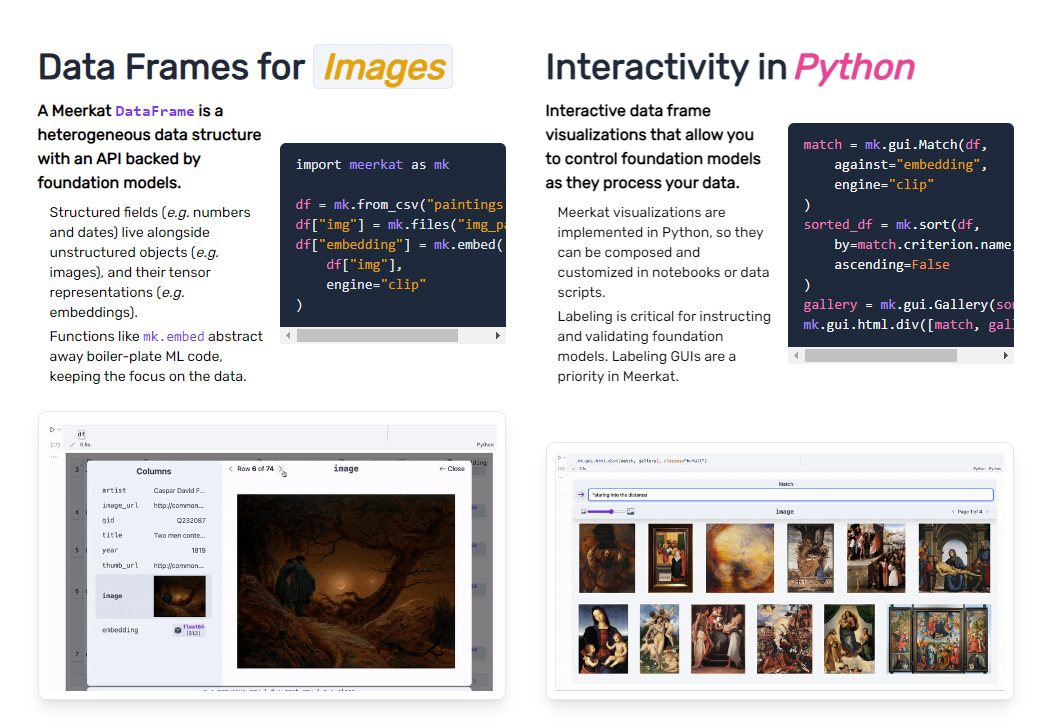Select the qid value 'Q232087'
1054x728 pixels.
click(191, 520)
